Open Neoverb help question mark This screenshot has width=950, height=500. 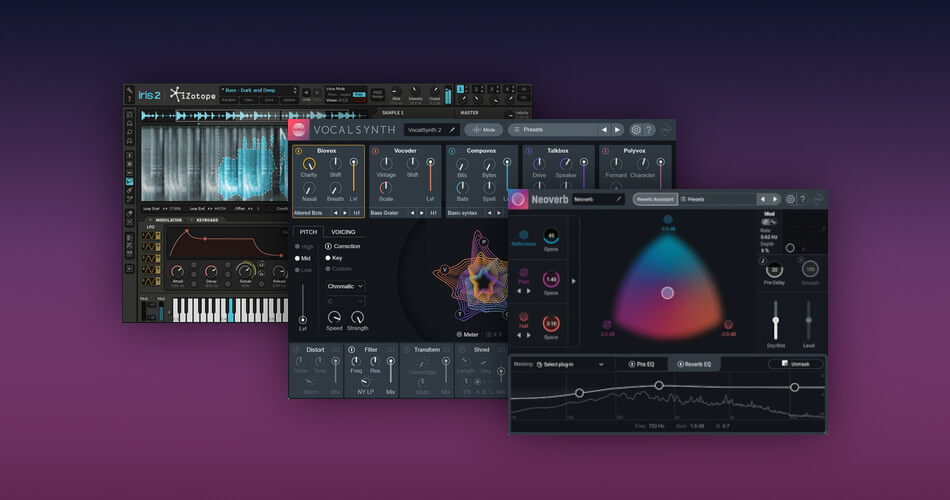tap(803, 199)
